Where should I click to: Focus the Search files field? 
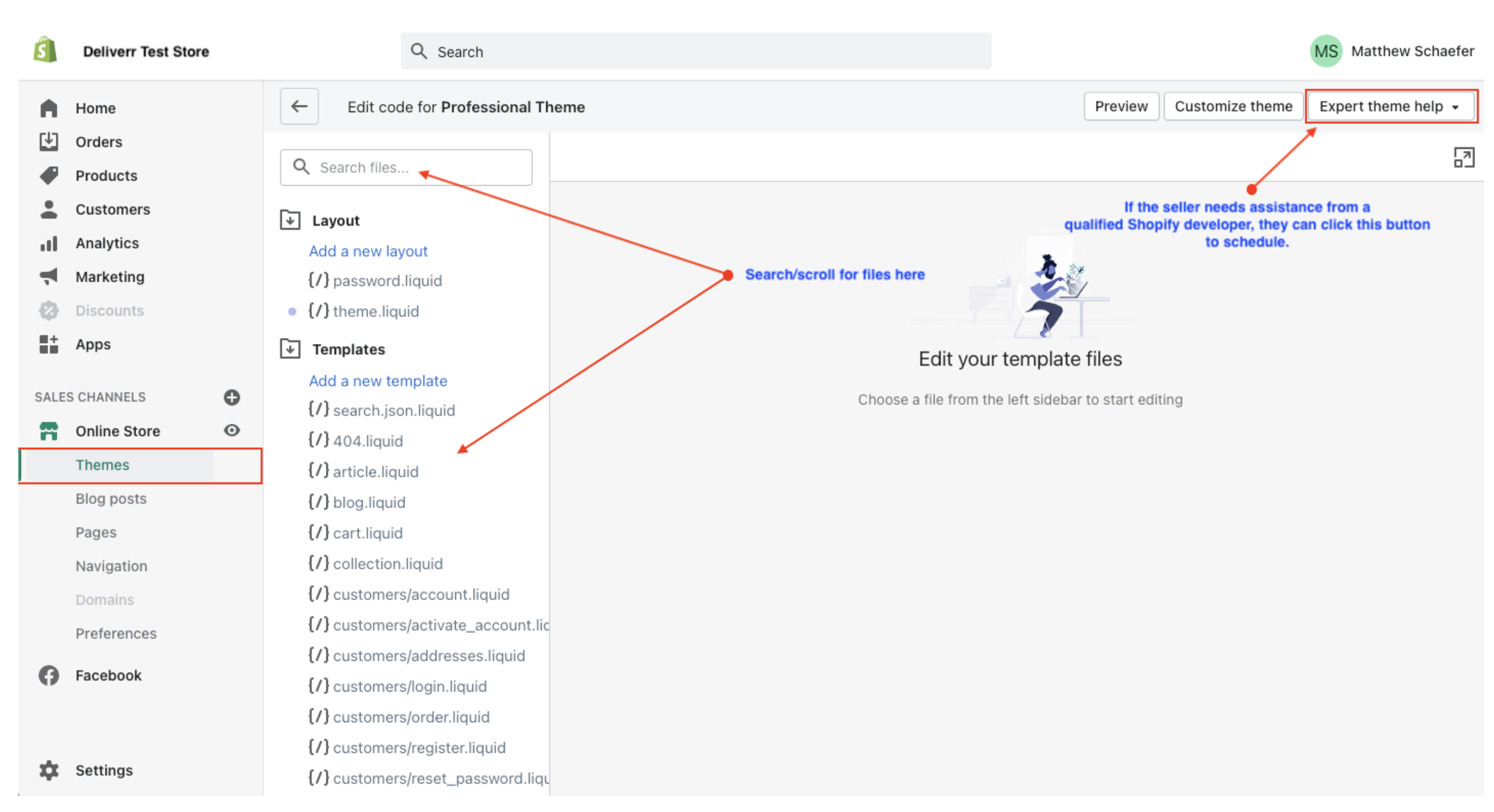click(406, 167)
